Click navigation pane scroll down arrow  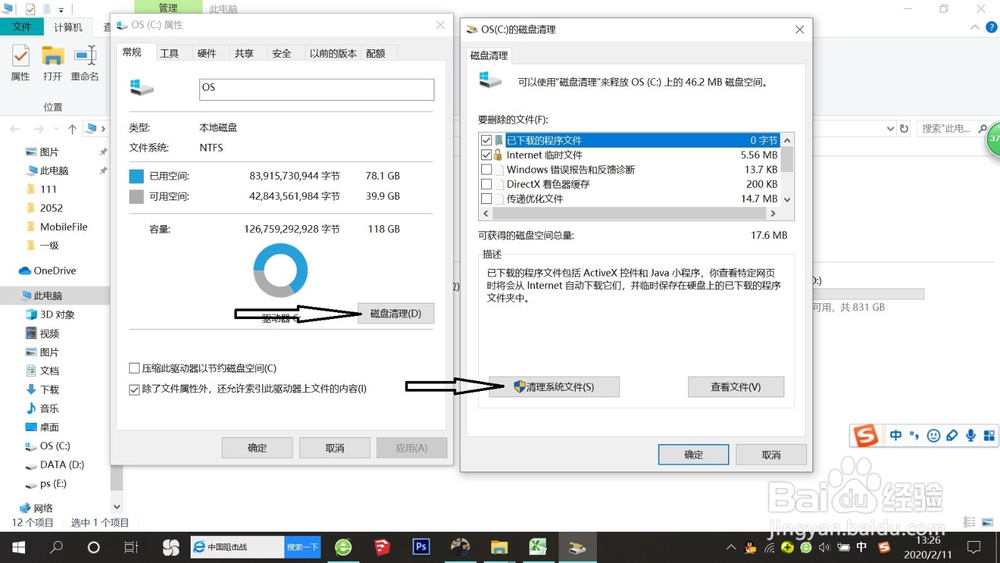tap(117, 507)
